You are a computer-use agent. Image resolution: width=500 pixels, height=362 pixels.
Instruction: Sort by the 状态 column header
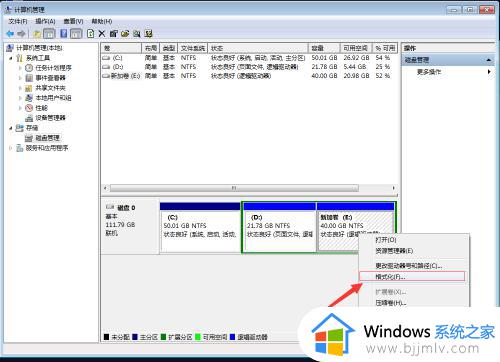(258, 48)
